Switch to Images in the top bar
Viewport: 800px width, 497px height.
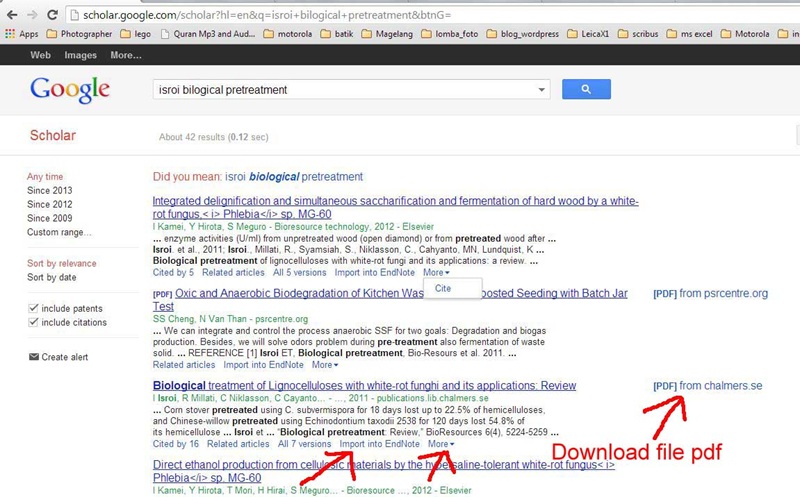81,55
